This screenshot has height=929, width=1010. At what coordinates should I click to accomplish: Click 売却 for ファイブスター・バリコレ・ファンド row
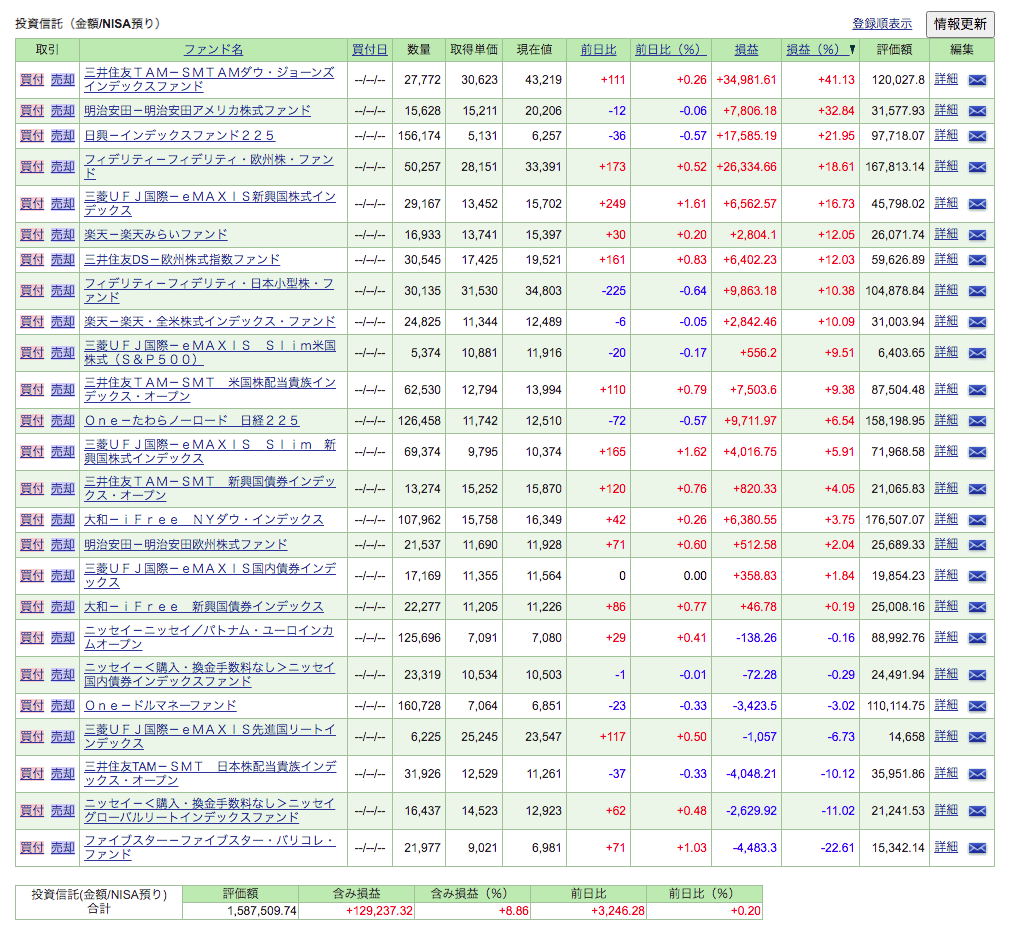[x=62, y=848]
